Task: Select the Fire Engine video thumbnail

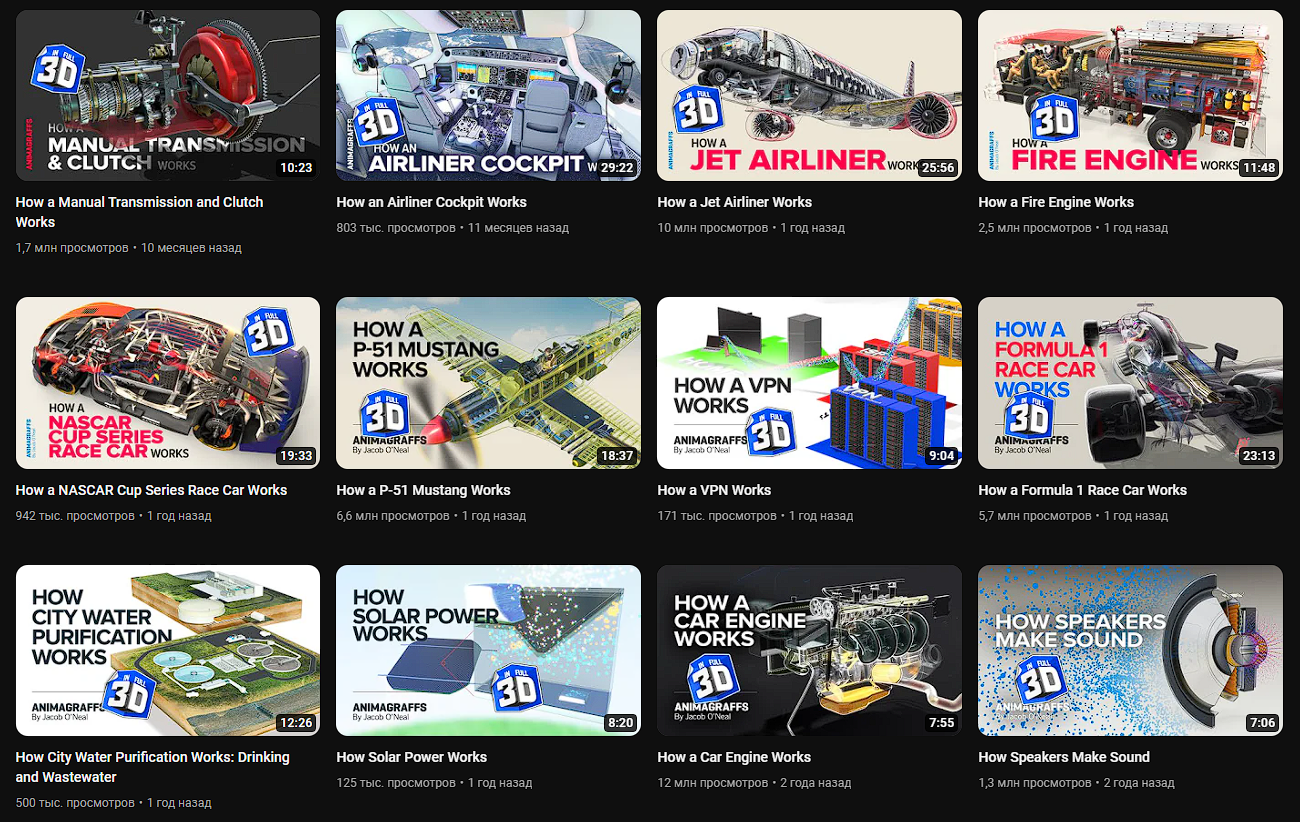Action: coord(1131,96)
